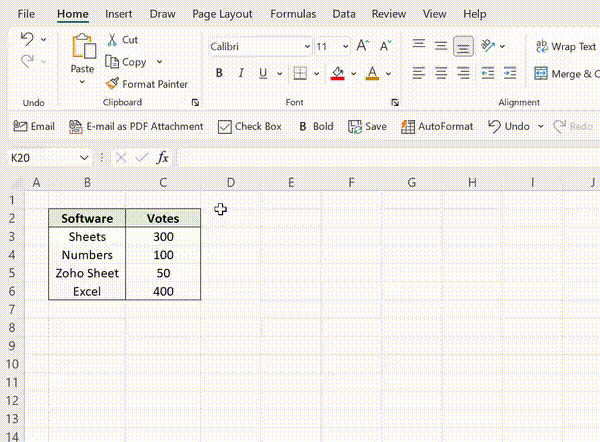Click the Paste clipboard icon

(83, 46)
